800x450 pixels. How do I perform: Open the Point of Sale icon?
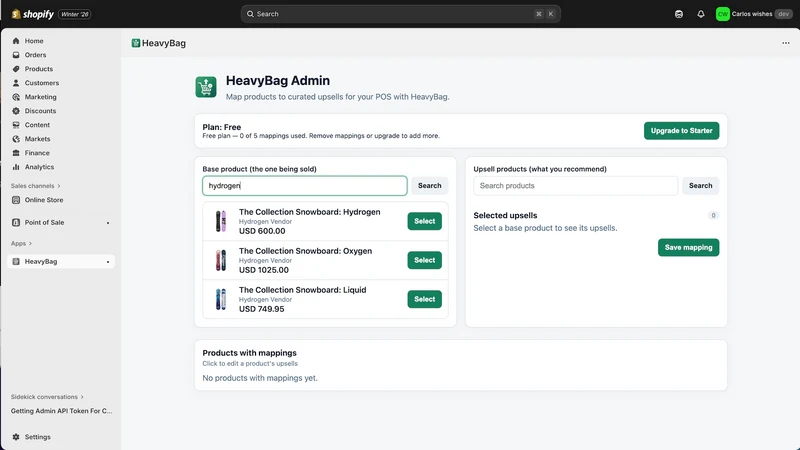pos(16,222)
